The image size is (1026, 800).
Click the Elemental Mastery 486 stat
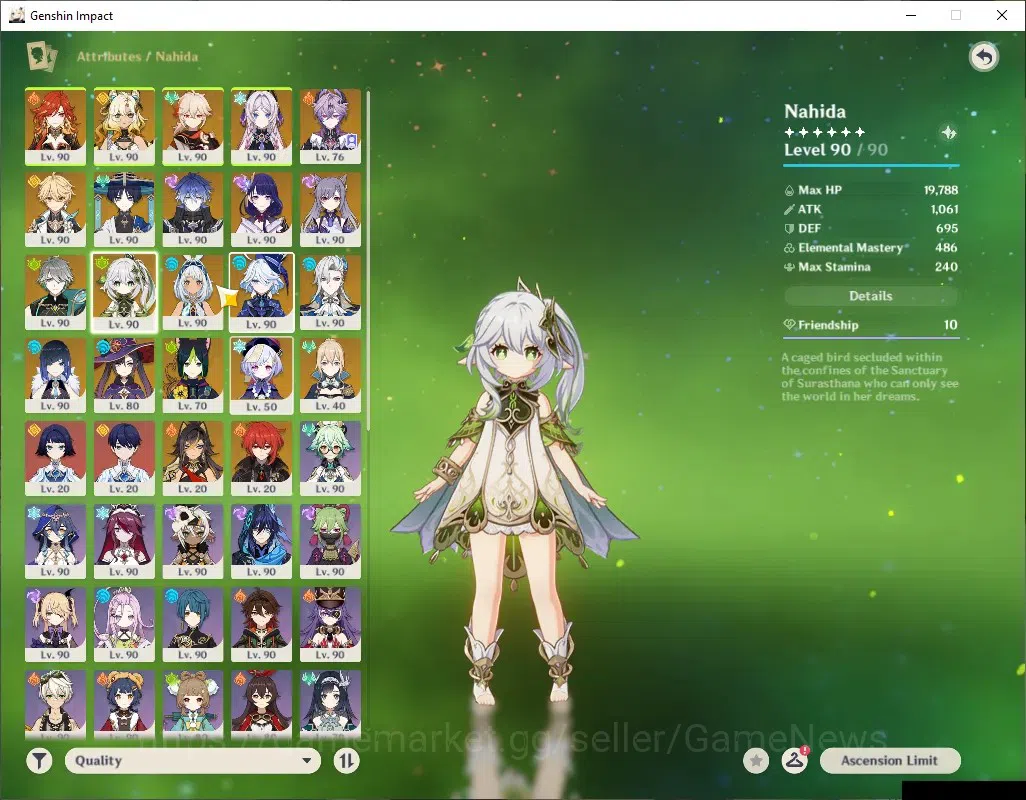(x=870, y=248)
